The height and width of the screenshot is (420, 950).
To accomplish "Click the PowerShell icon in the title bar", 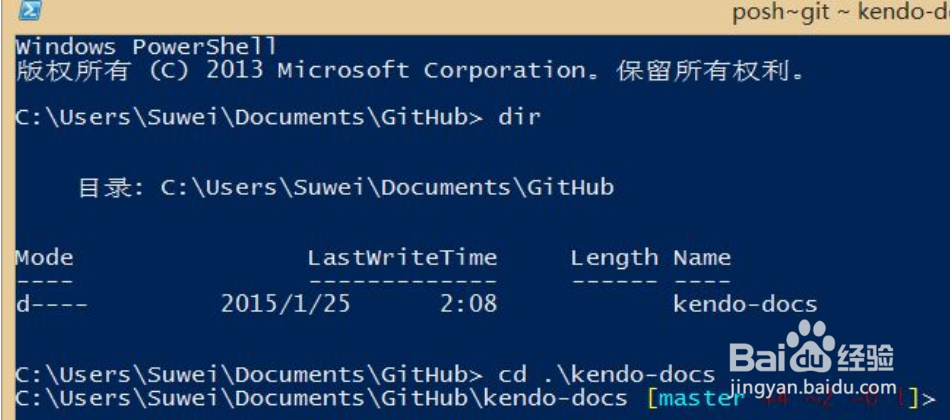I will coord(31,12).
